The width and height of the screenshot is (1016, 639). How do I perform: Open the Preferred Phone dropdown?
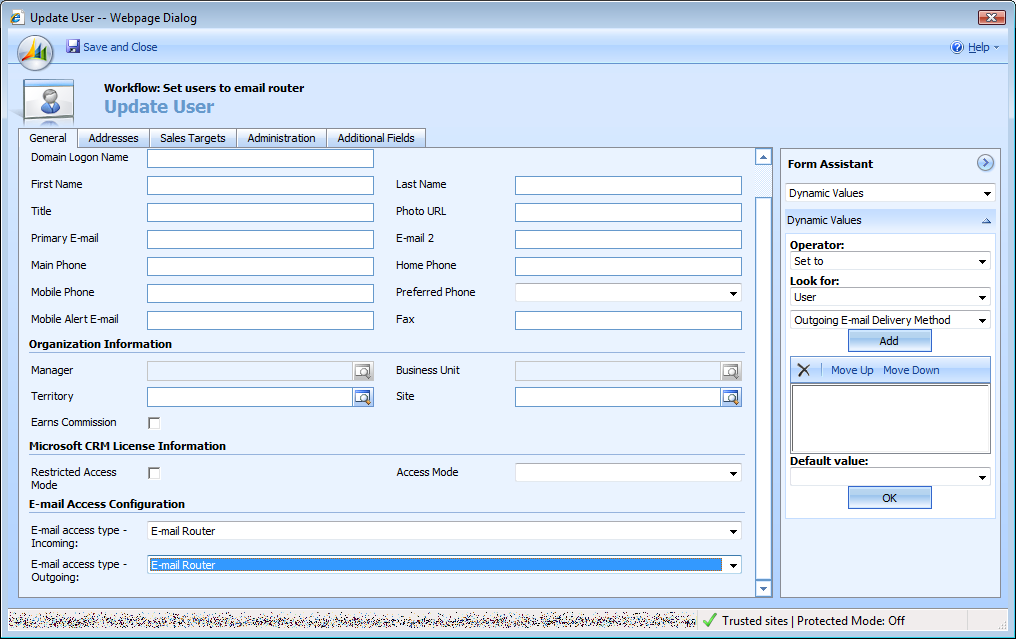click(x=733, y=293)
